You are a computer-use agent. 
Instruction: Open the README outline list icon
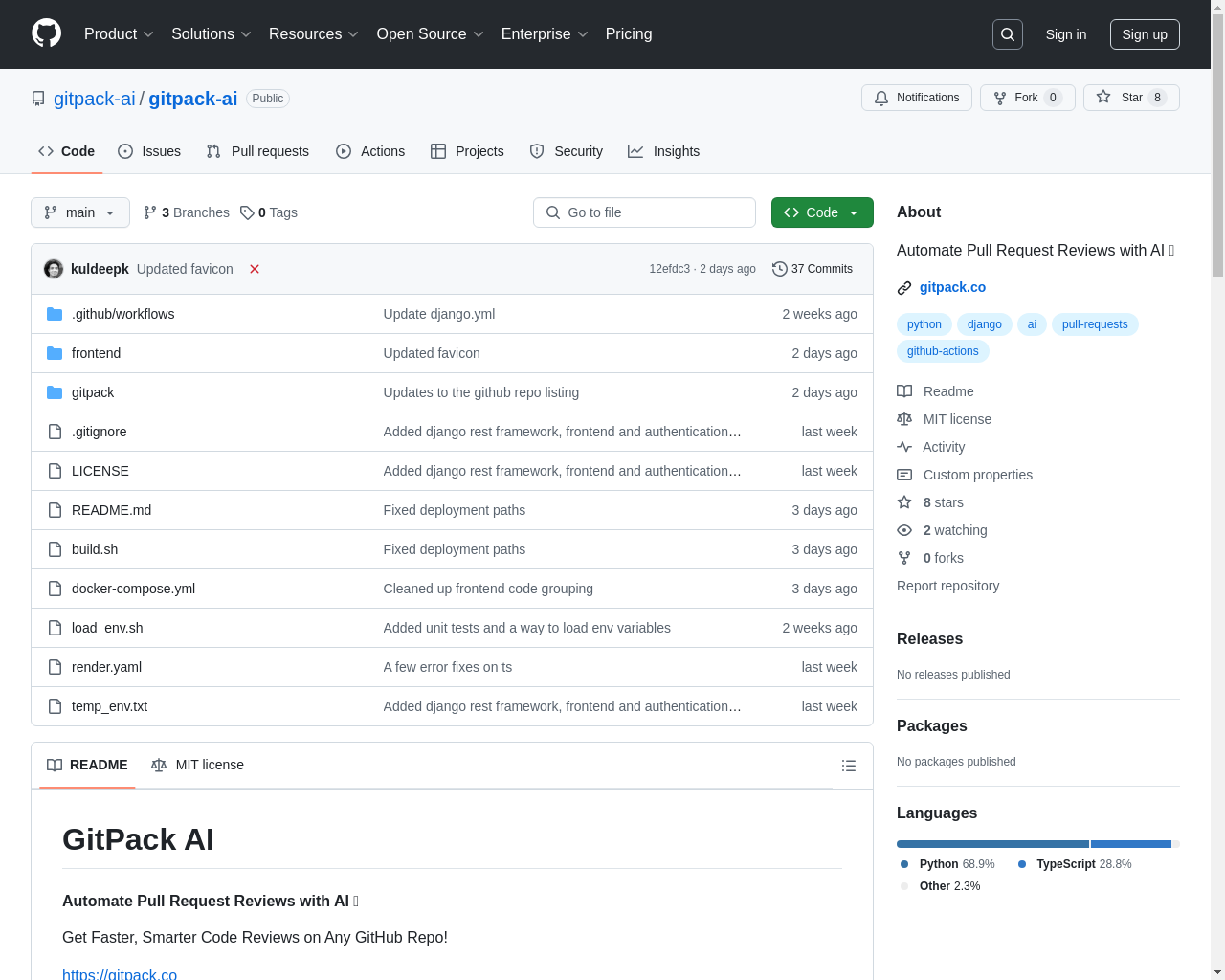pyautogui.click(x=849, y=766)
